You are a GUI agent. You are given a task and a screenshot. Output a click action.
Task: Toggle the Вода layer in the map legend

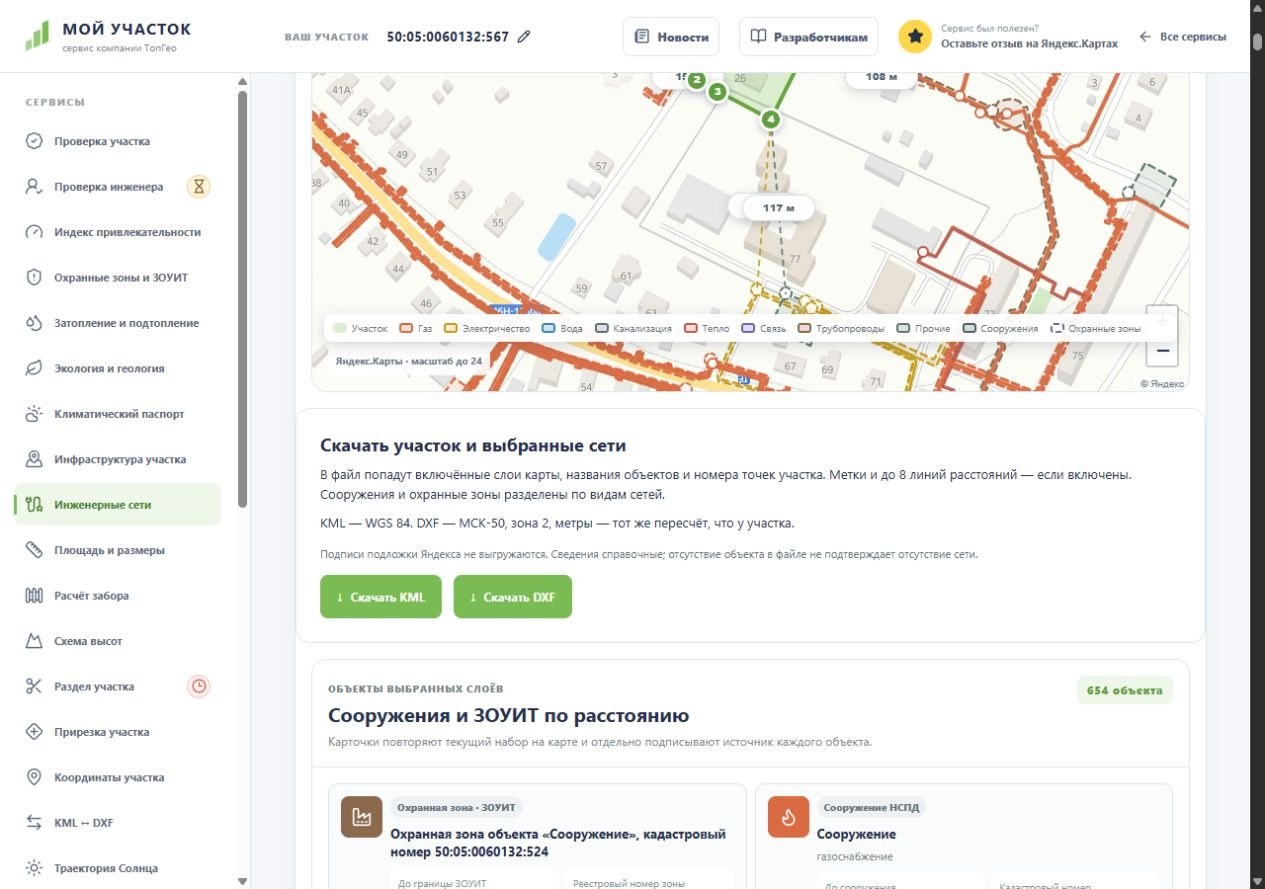[562, 328]
